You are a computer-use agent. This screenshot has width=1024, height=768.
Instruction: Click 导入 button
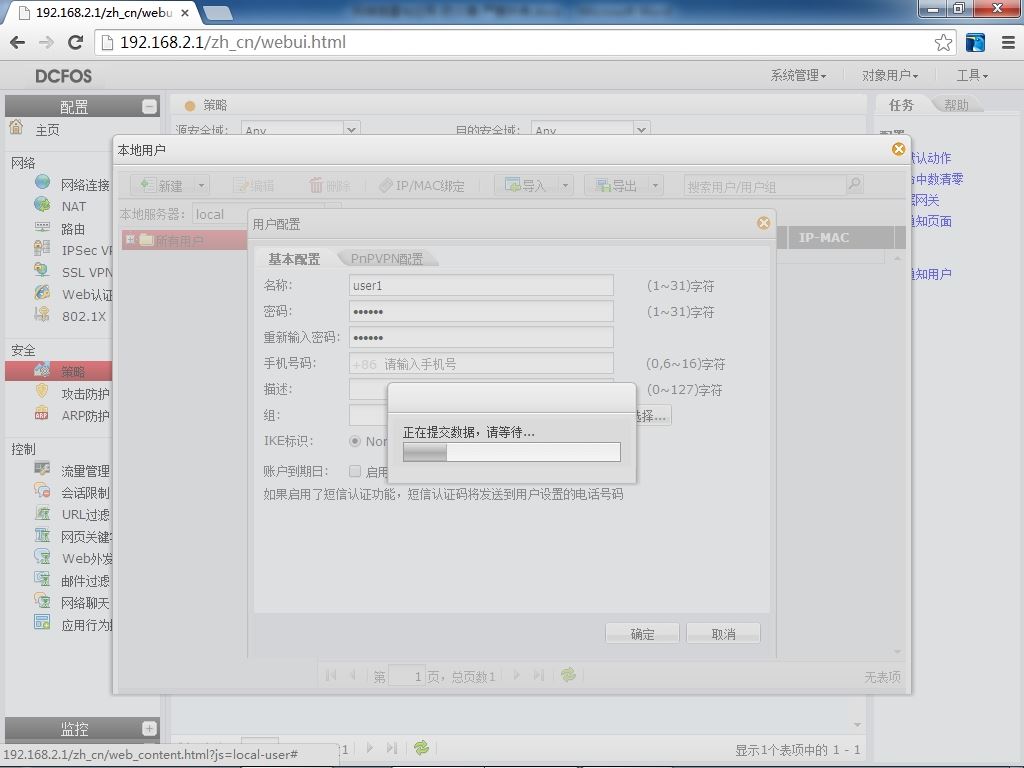526,186
